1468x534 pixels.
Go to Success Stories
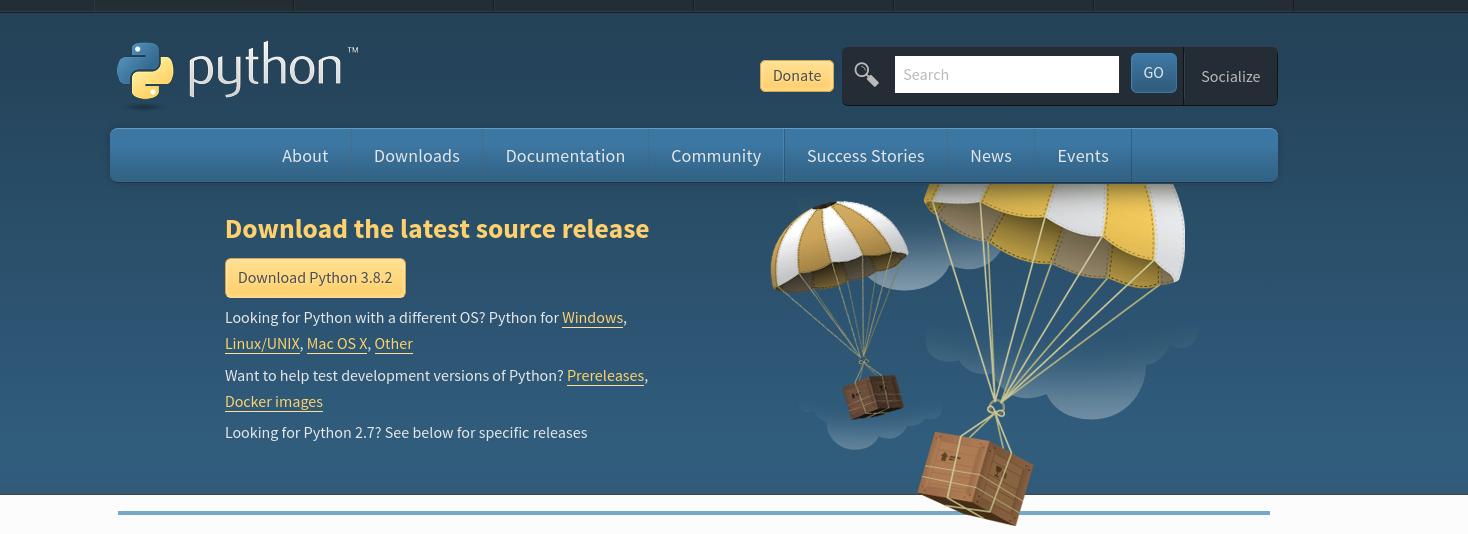pyautogui.click(x=865, y=156)
